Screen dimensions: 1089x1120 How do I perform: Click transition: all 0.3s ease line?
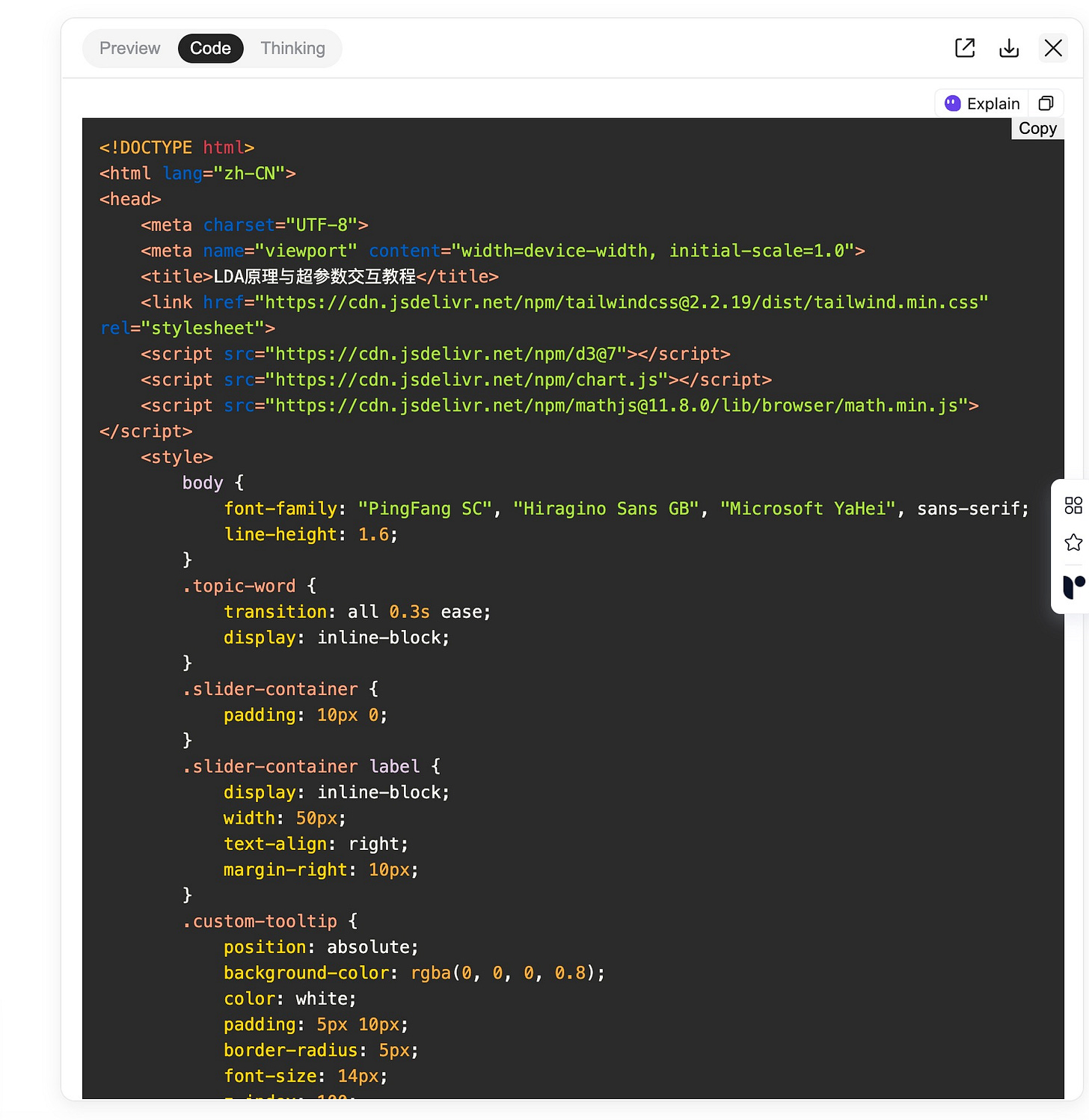coord(357,612)
